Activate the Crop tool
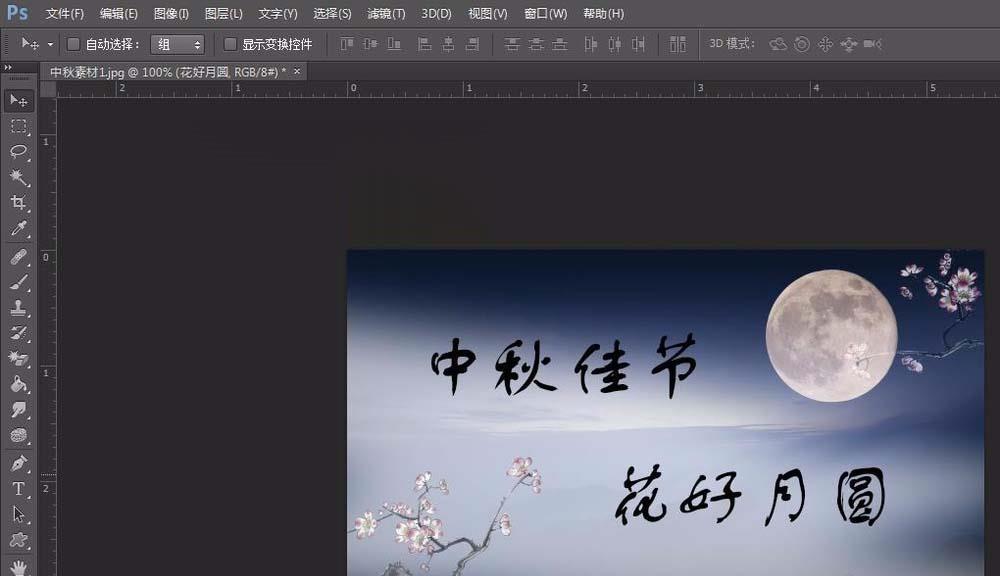The height and width of the screenshot is (576, 1000). (x=18, y=201)
